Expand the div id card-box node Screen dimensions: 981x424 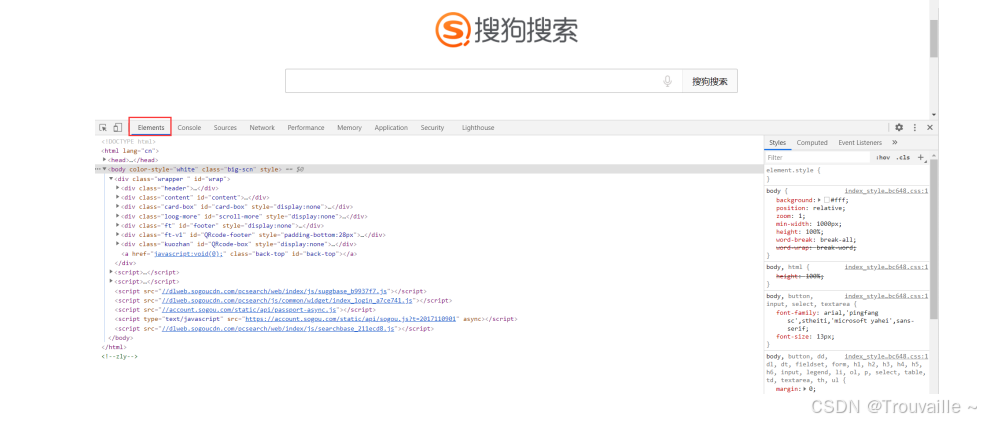tap(118, 207)
